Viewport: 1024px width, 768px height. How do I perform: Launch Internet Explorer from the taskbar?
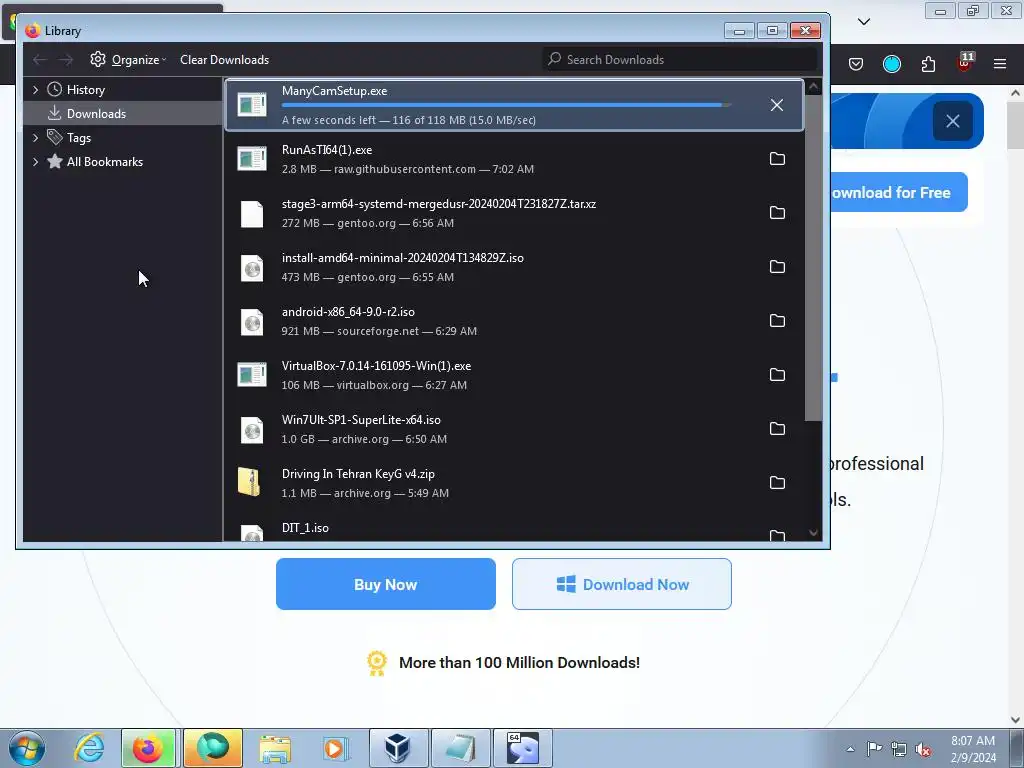[89, 748]
